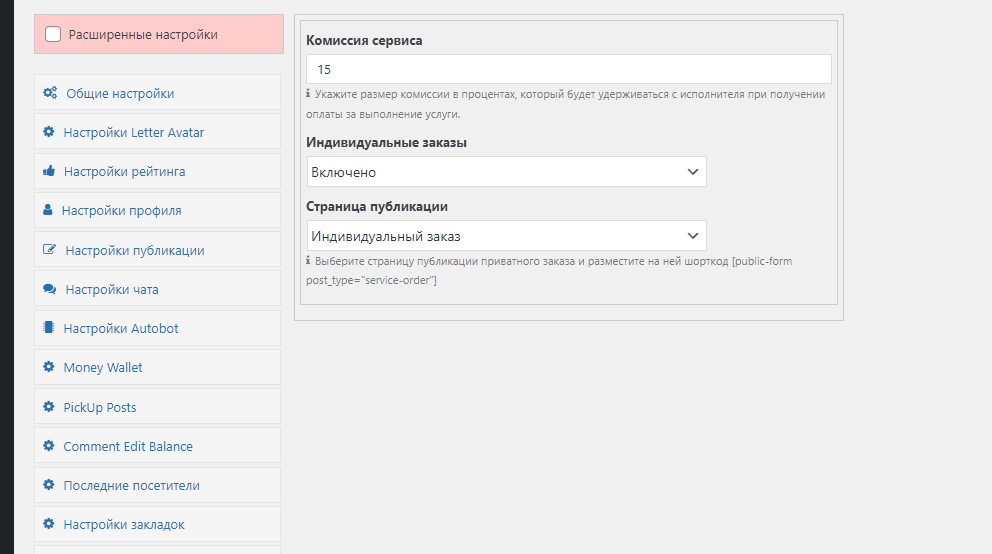Viewport: 992px width, 554px height.
Task: Click the Общие настройки link text
Action: click(120, 93)
